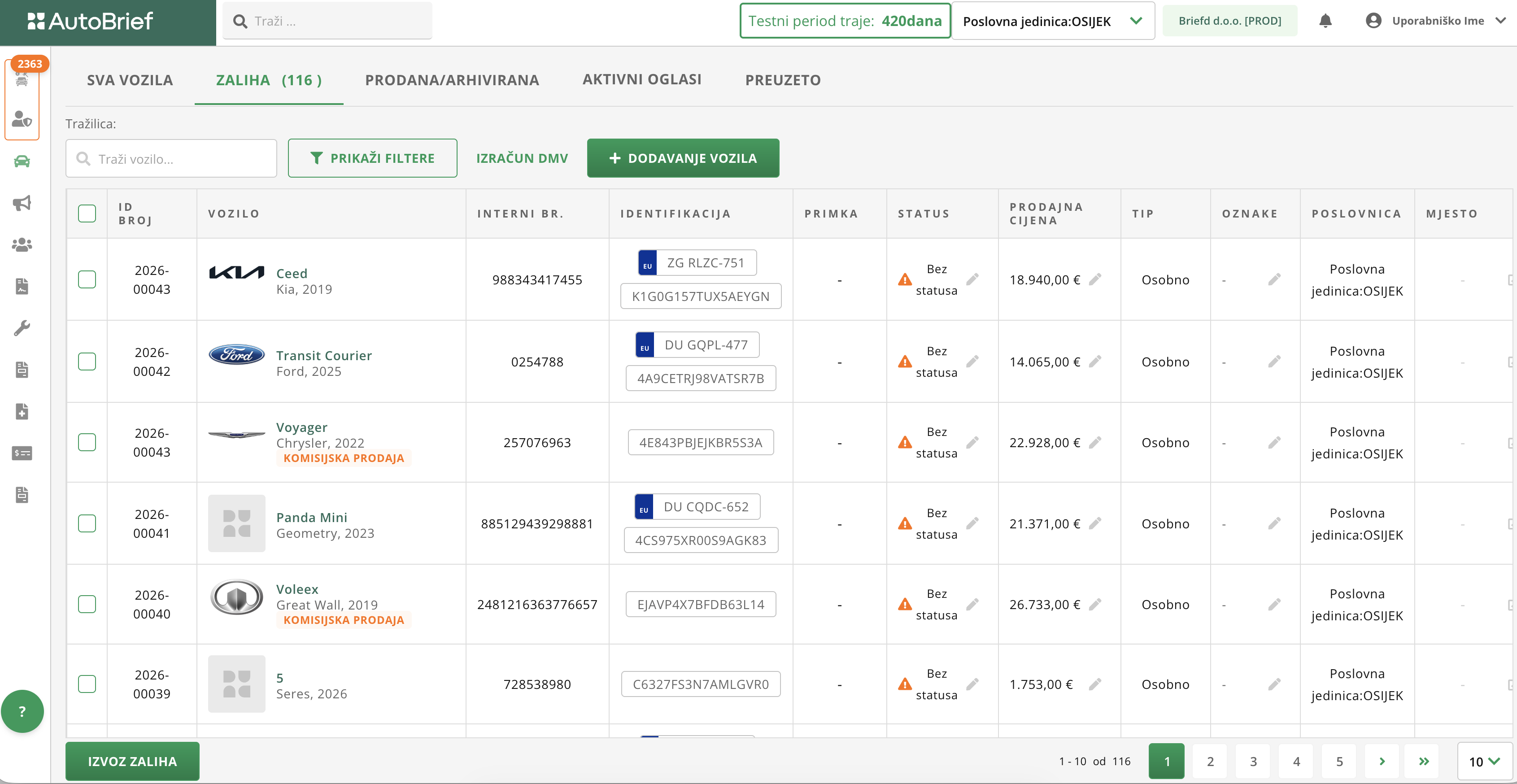Viewport: 1517px width, 784px height.
Task: Switch to the PRODANA/ARHIVIRANA tab
Action: (x=452, y=80)
